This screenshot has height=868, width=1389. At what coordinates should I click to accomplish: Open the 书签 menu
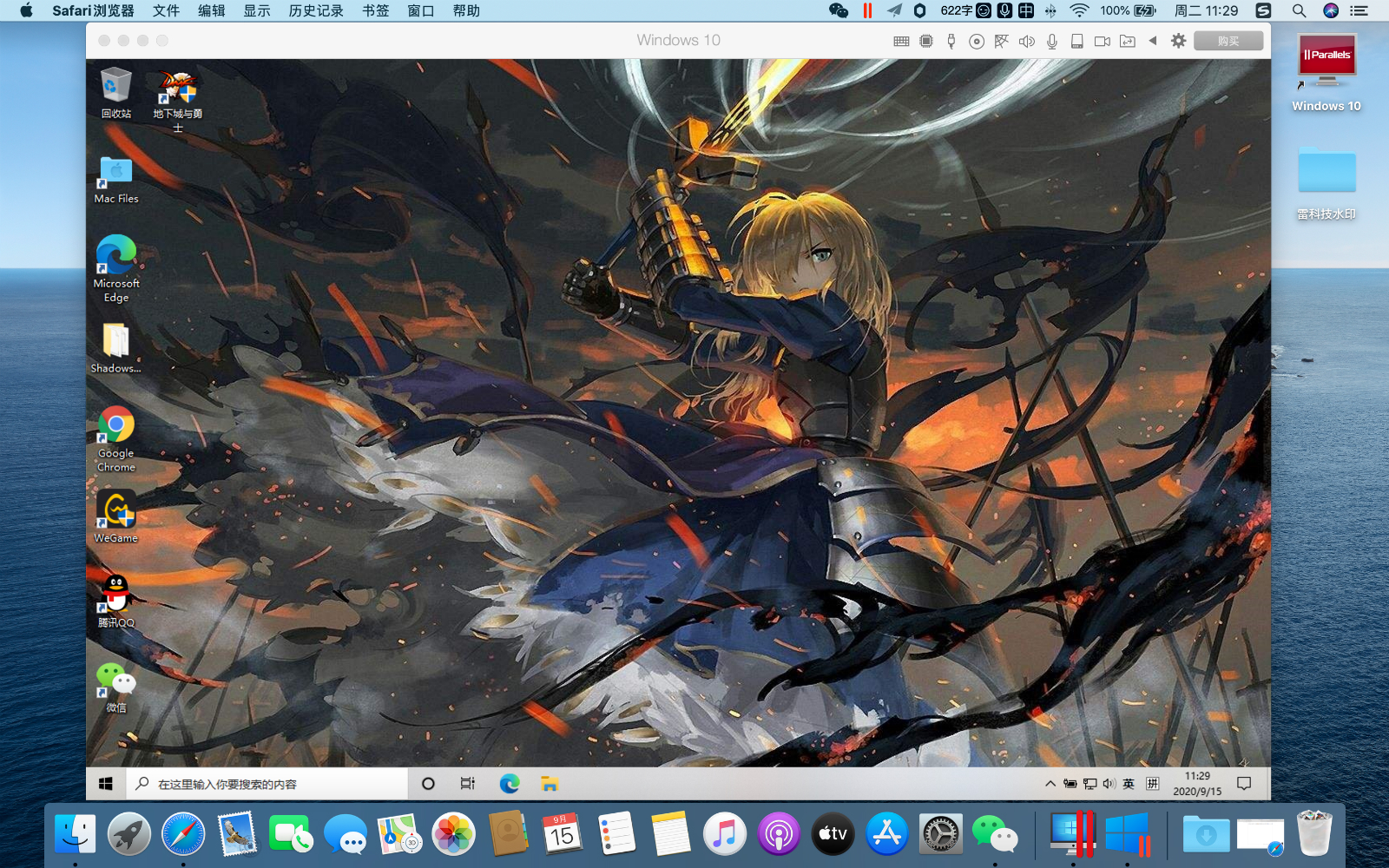pyautogui.click(x=375, y=10)
